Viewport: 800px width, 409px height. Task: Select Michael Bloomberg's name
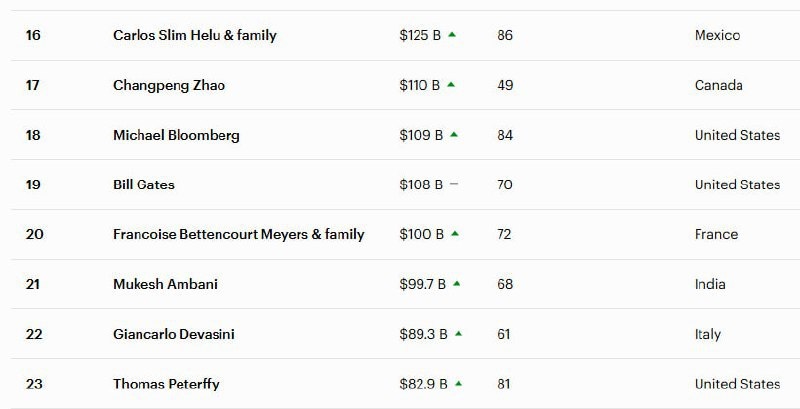pyautogui.click(x=176, y=135)
